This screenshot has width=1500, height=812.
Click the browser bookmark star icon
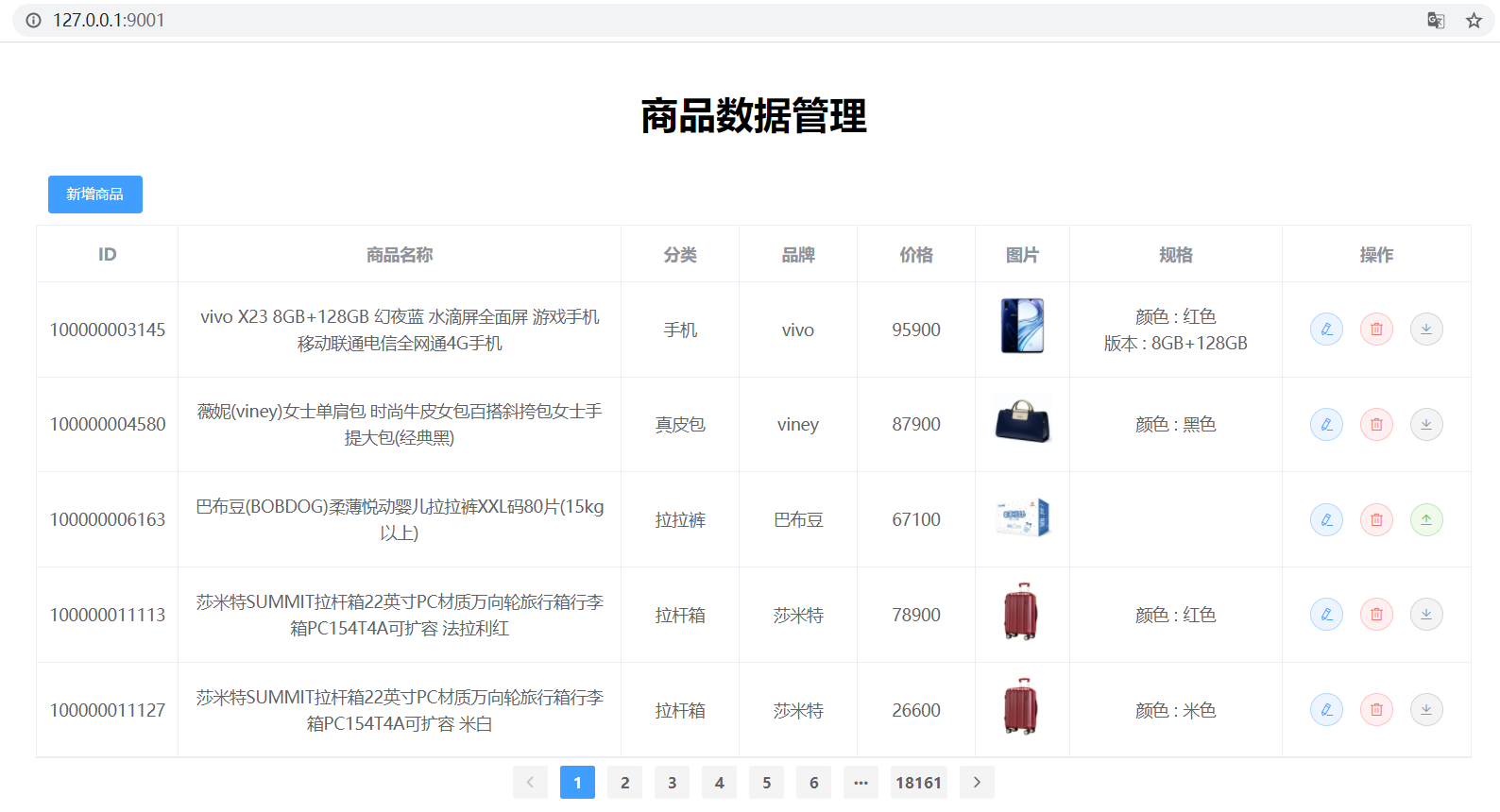(1474, 21)
